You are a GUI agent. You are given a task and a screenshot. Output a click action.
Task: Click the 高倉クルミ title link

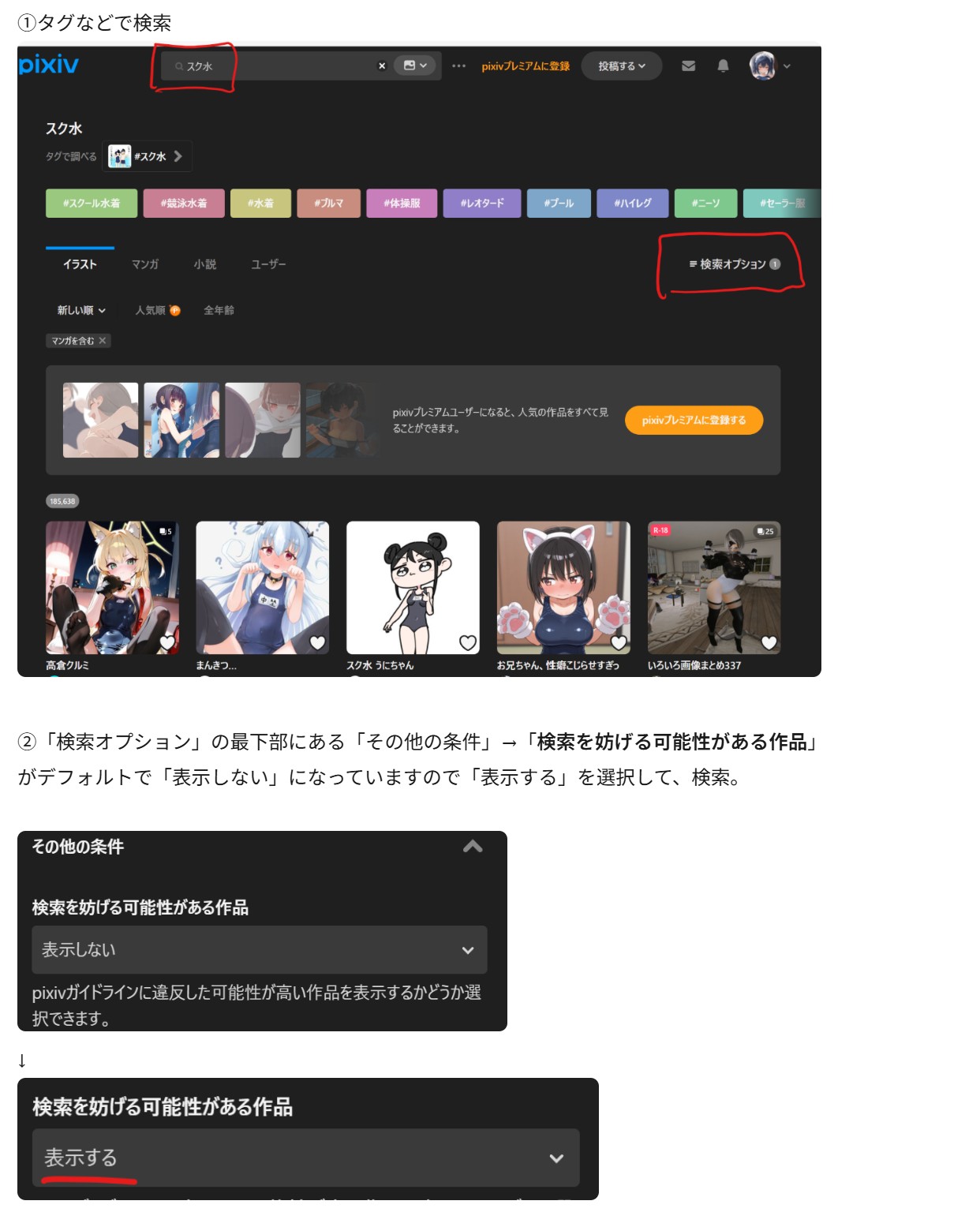click(x=67, y=666)
